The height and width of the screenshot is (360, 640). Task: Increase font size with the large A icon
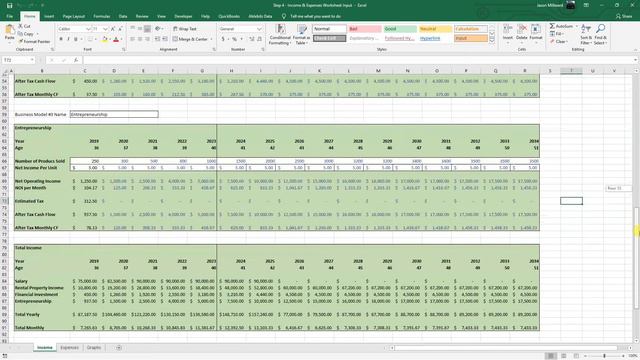pyautogui.click(x=113, y=29)
